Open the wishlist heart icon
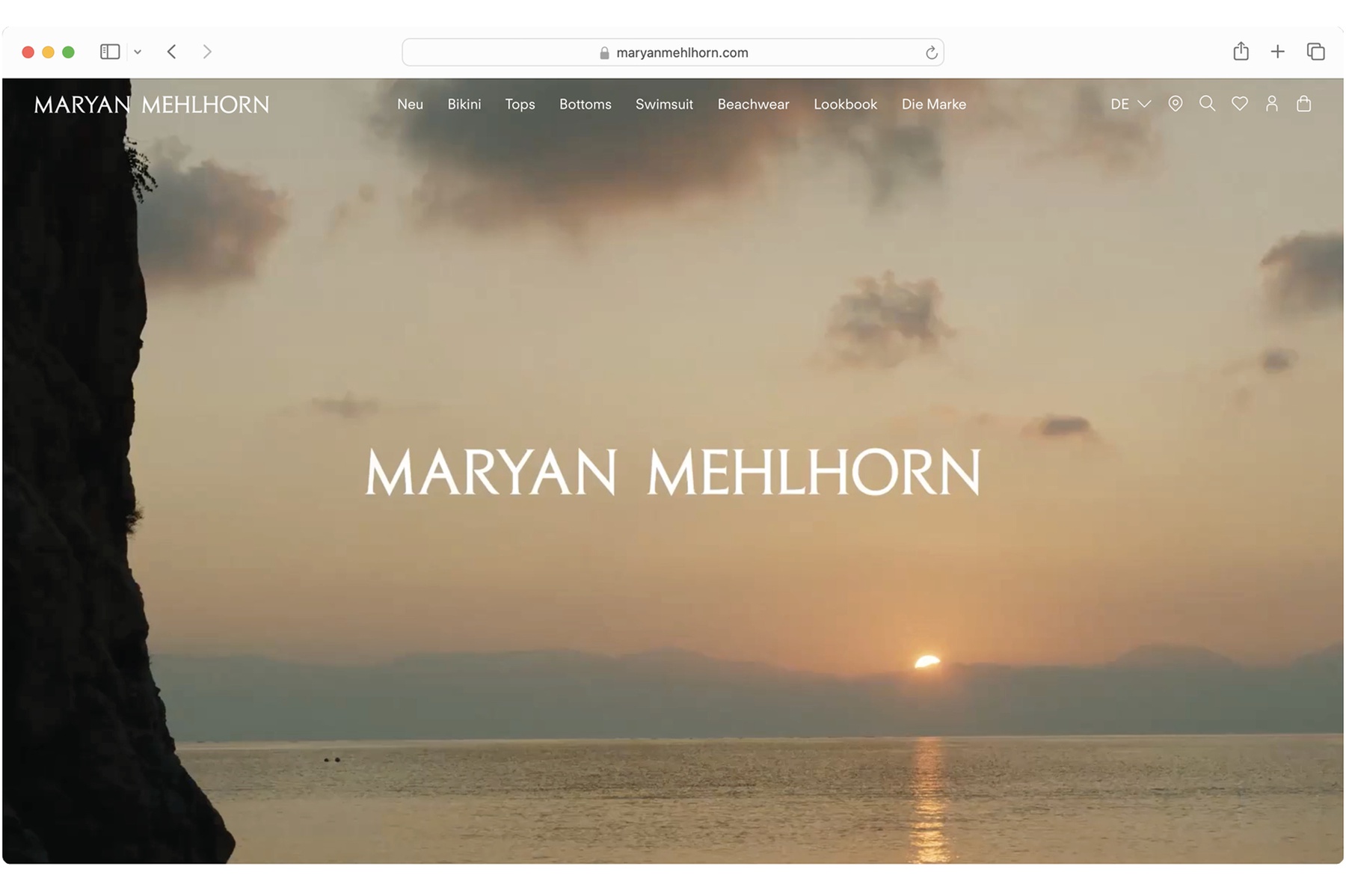Image resolution: width=1346 pixels, height=896 pixels. (1240, 104)
